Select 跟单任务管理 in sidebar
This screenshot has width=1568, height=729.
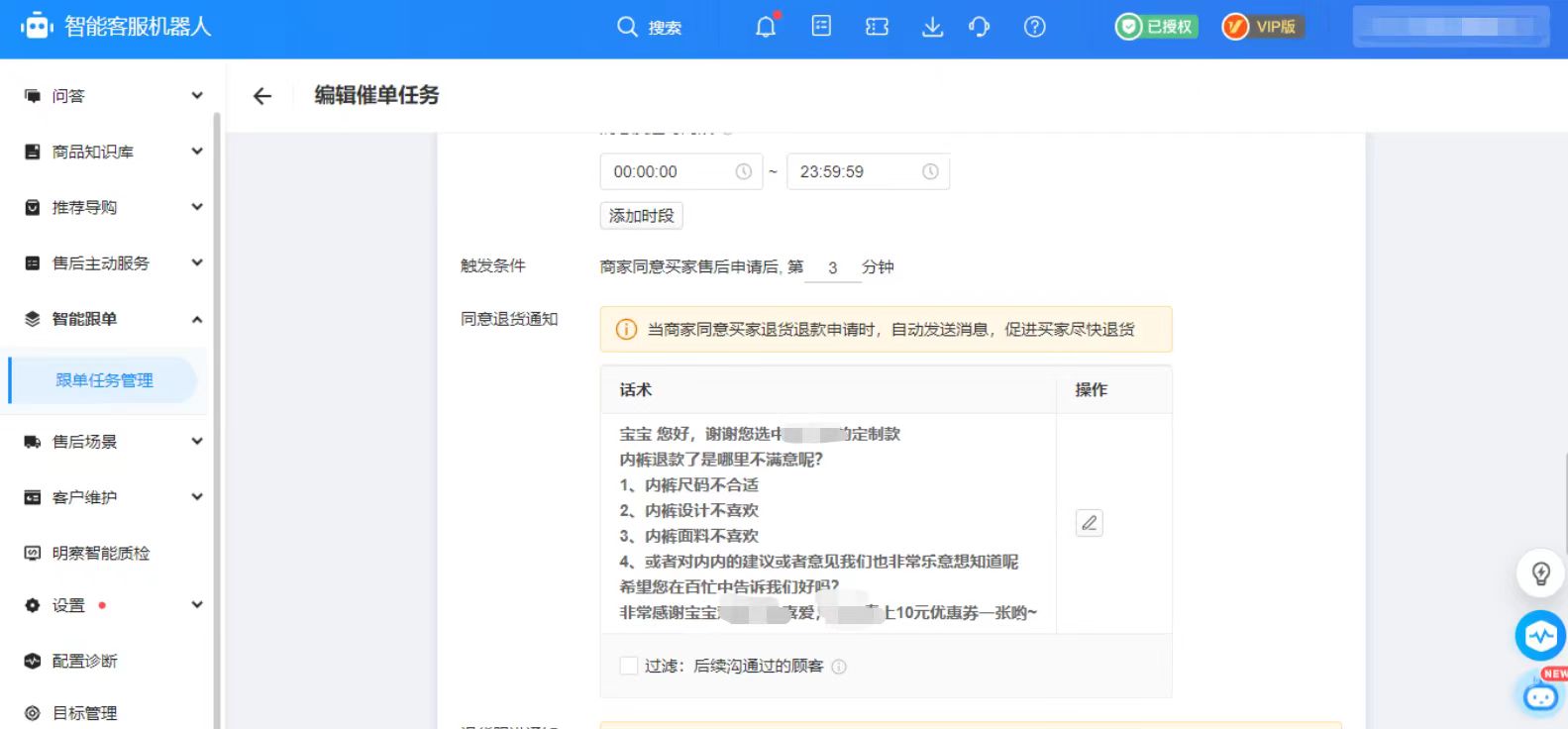tap(104, 380)
